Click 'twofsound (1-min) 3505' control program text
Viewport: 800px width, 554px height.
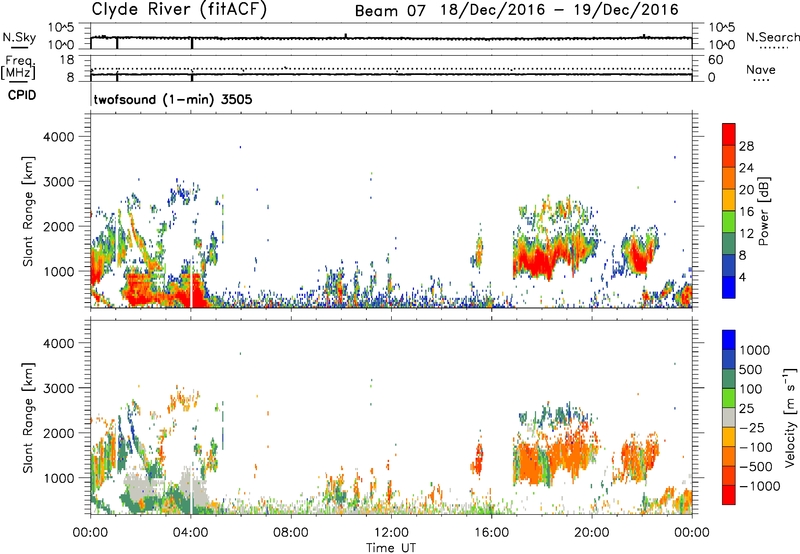coord(173,99)
